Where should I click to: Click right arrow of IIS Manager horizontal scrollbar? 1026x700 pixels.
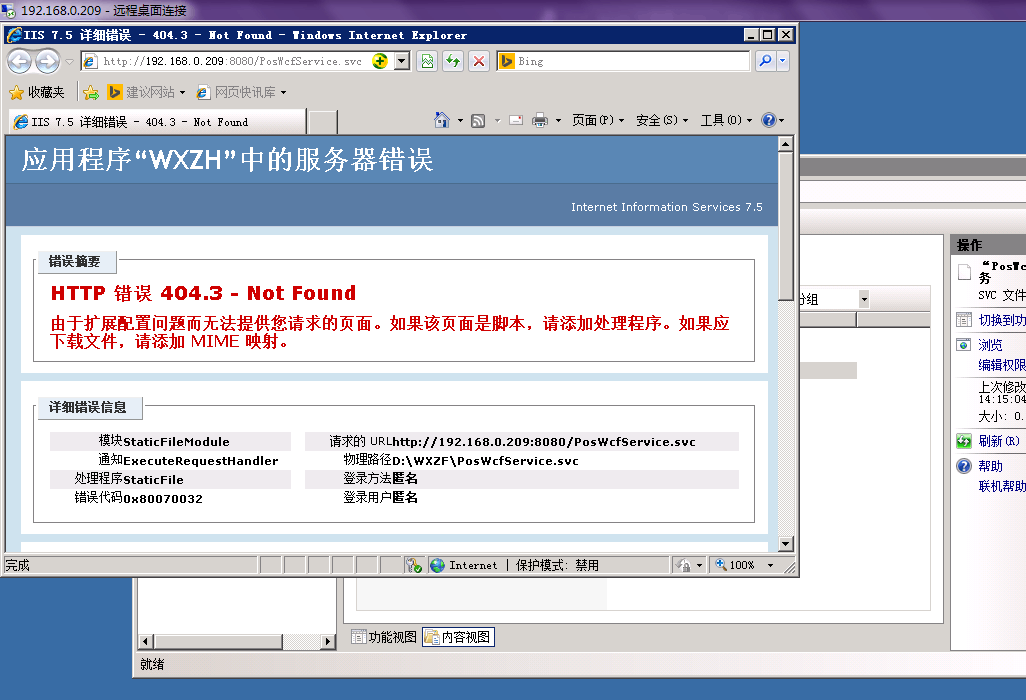[x=328, y=642]
